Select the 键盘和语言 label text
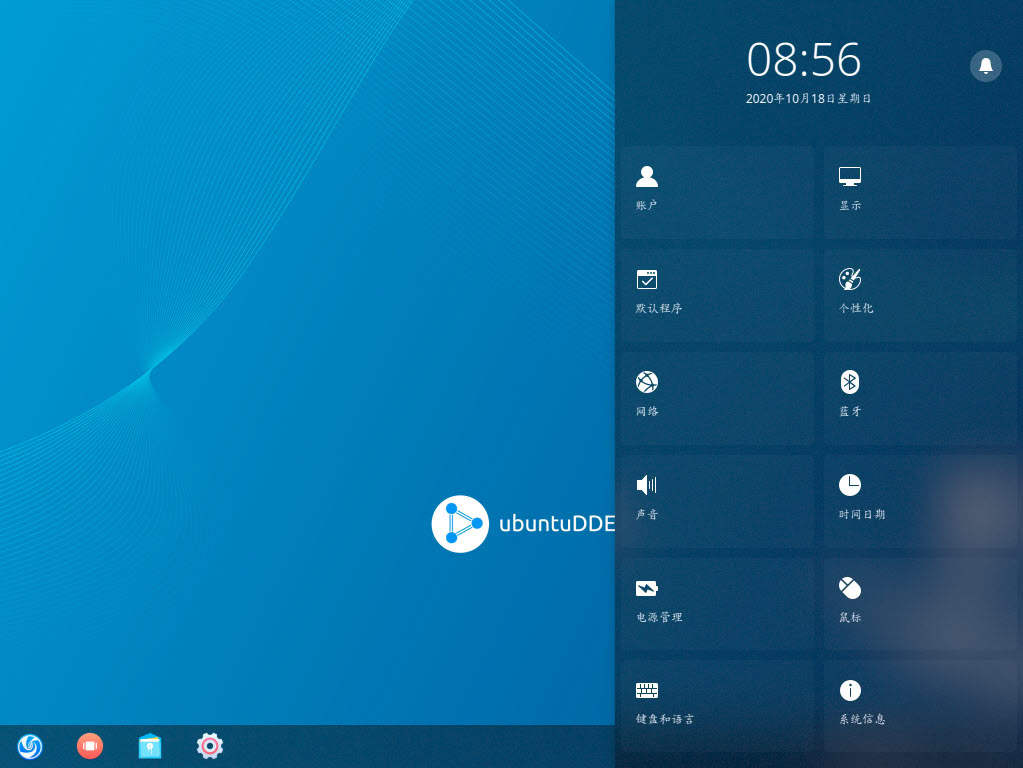 [665, 719]
